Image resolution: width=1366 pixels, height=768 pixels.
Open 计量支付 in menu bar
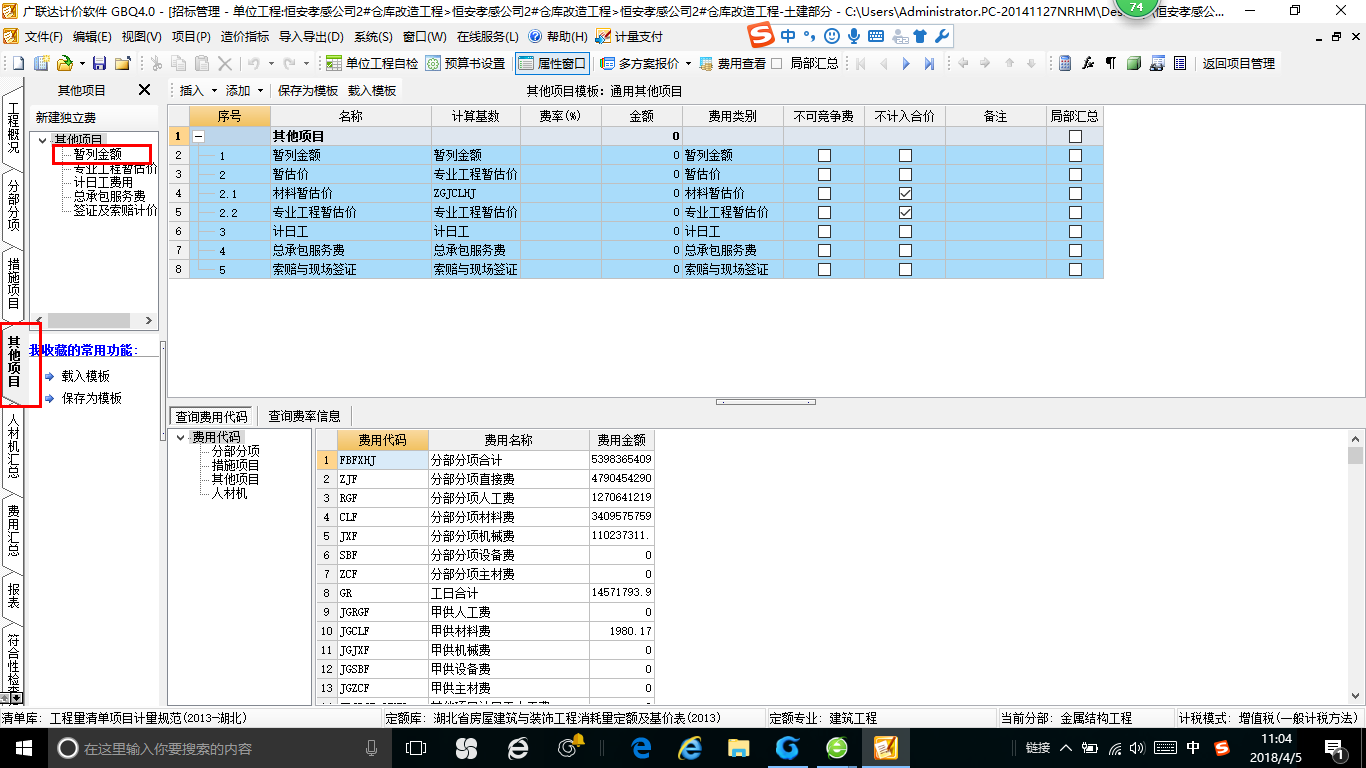[629, 36]
